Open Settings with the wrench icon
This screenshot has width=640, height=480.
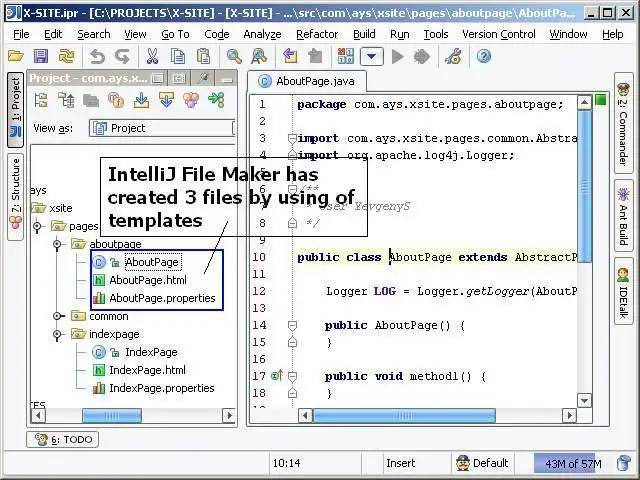(453, 56)
